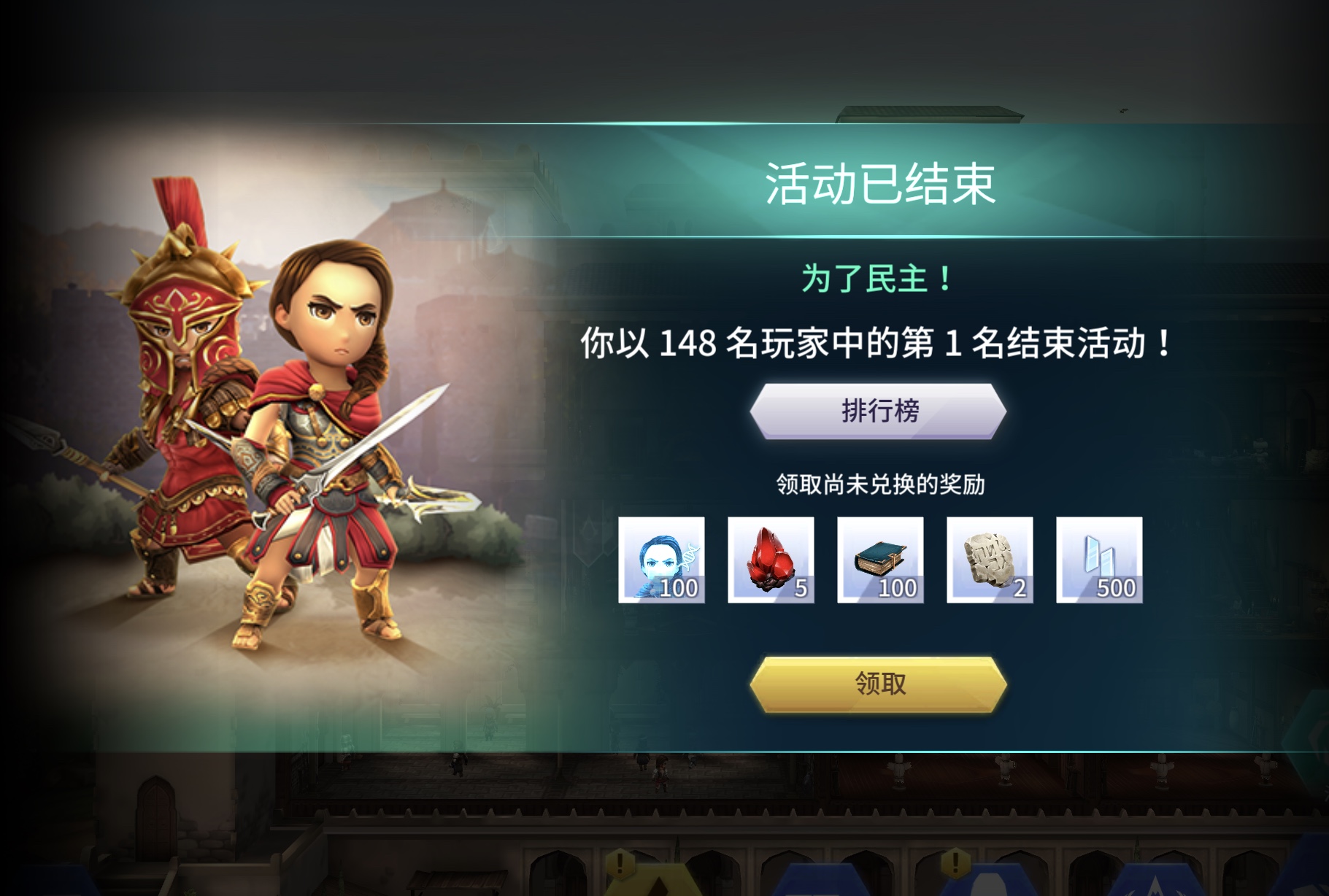Viewport: 1329px width, 896px height.
Task: Tap the blue codex book reward icon
Action: click(880, 560)
